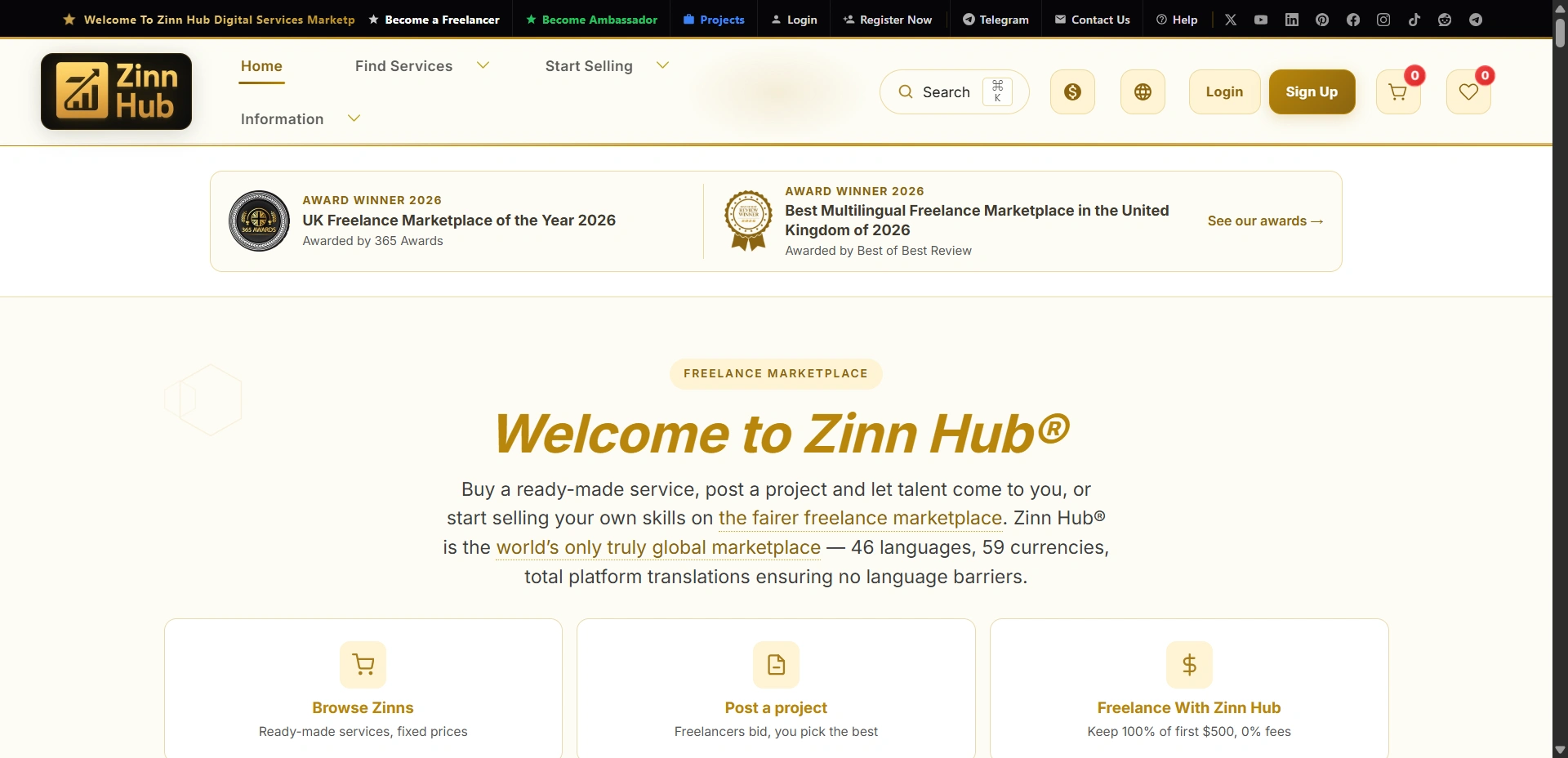The height and width of the screenshot is (758, 1568).
Task: Click Become a Freelancer in top bar
Action: 434,20
